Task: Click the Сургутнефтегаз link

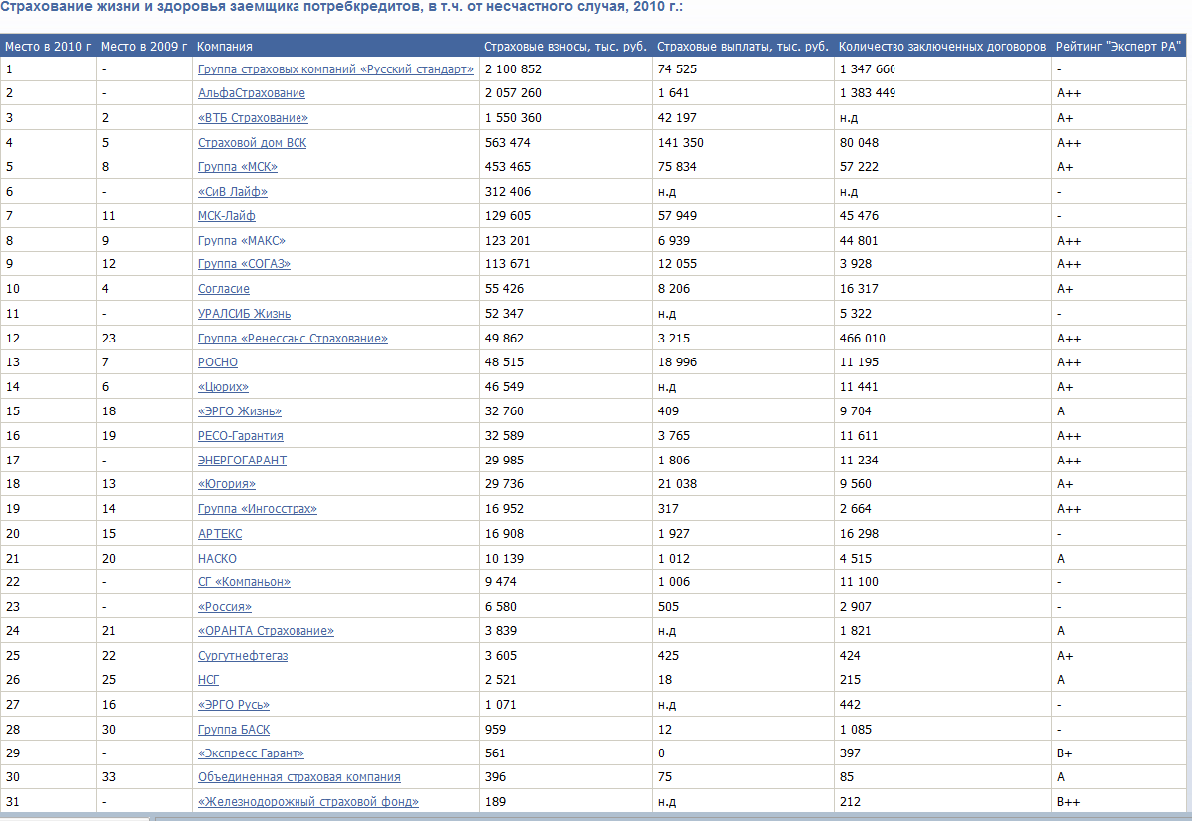Action: tap(243, 656)
